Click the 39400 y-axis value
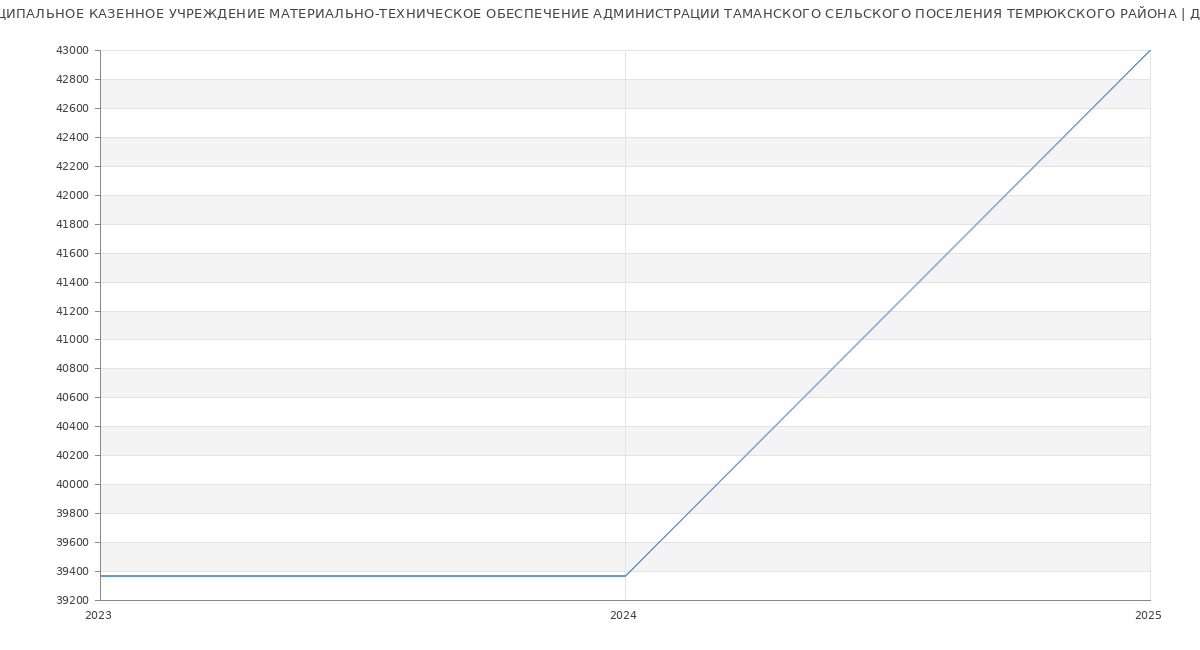The image size is (1200, 650). tap(72, 572)
